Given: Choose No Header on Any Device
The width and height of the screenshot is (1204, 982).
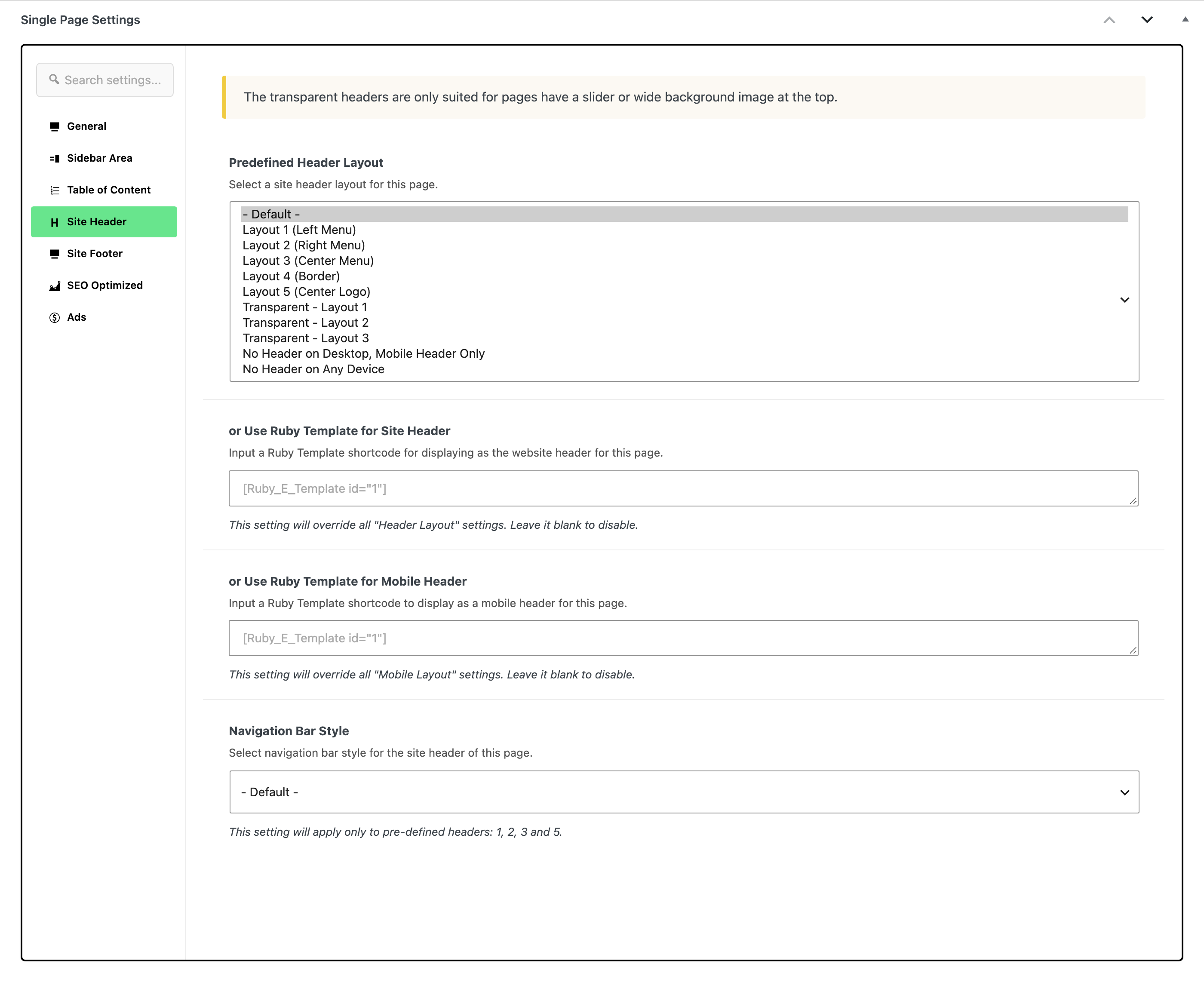Looking at the screenshot, I should click(684, 369).
